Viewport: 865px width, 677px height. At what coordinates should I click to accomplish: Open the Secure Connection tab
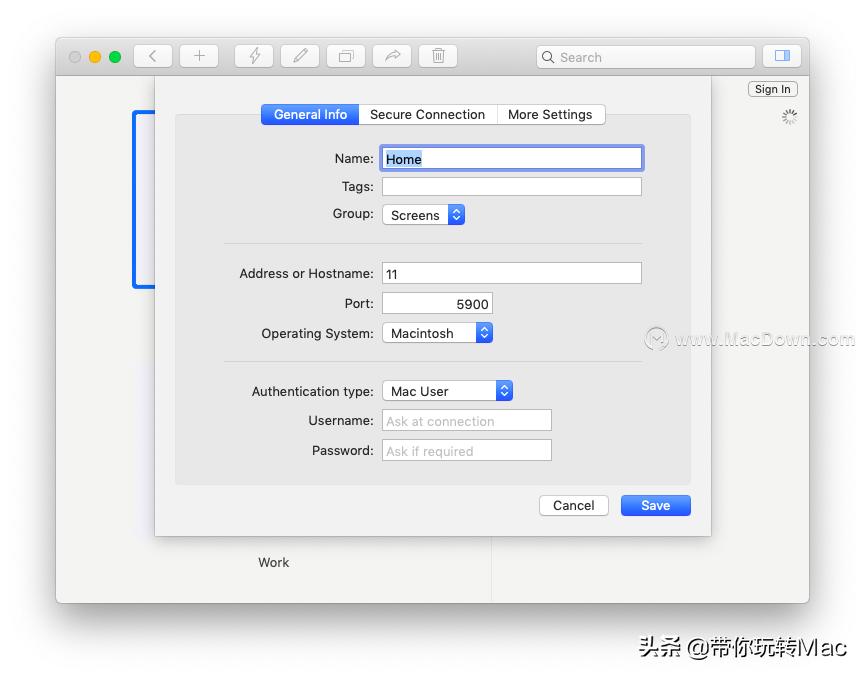click(x=428, y=114)
